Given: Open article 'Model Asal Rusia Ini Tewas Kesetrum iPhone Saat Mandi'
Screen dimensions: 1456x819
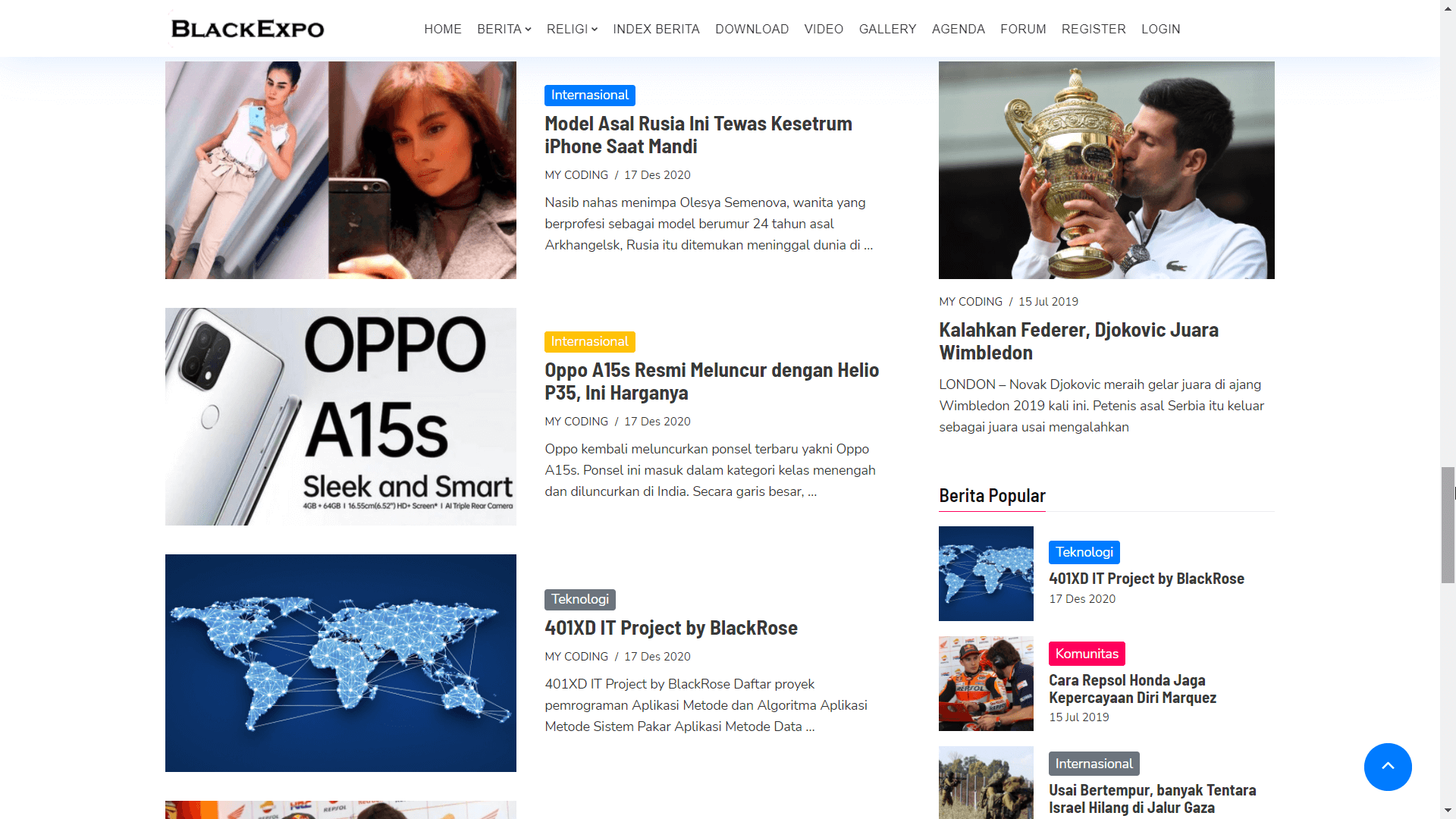Looking at the screenshot, I should [x=698, y=135].
